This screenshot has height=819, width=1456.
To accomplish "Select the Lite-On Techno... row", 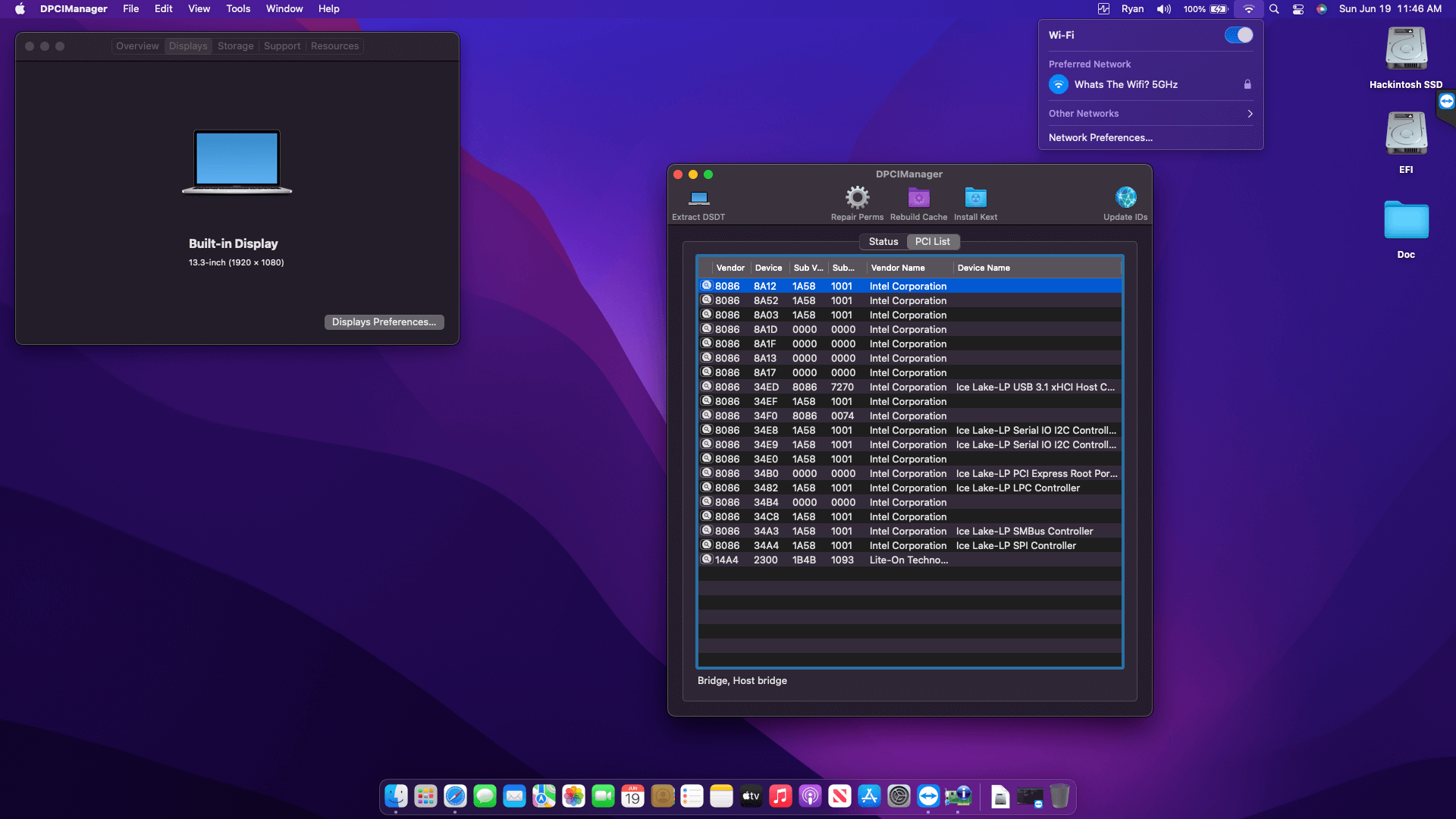I will tap(910, 560).
